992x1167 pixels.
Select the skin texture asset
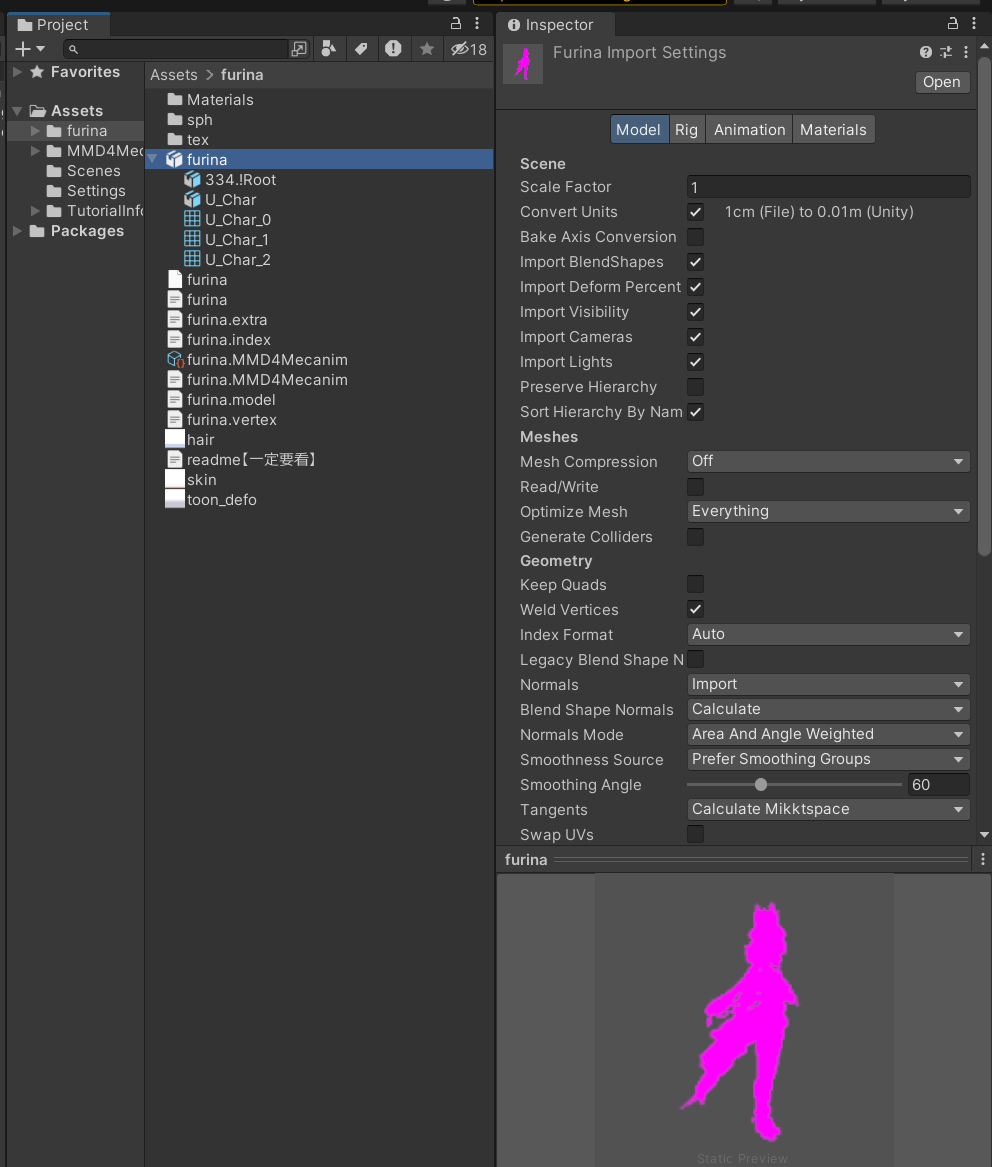coord(191,480)
